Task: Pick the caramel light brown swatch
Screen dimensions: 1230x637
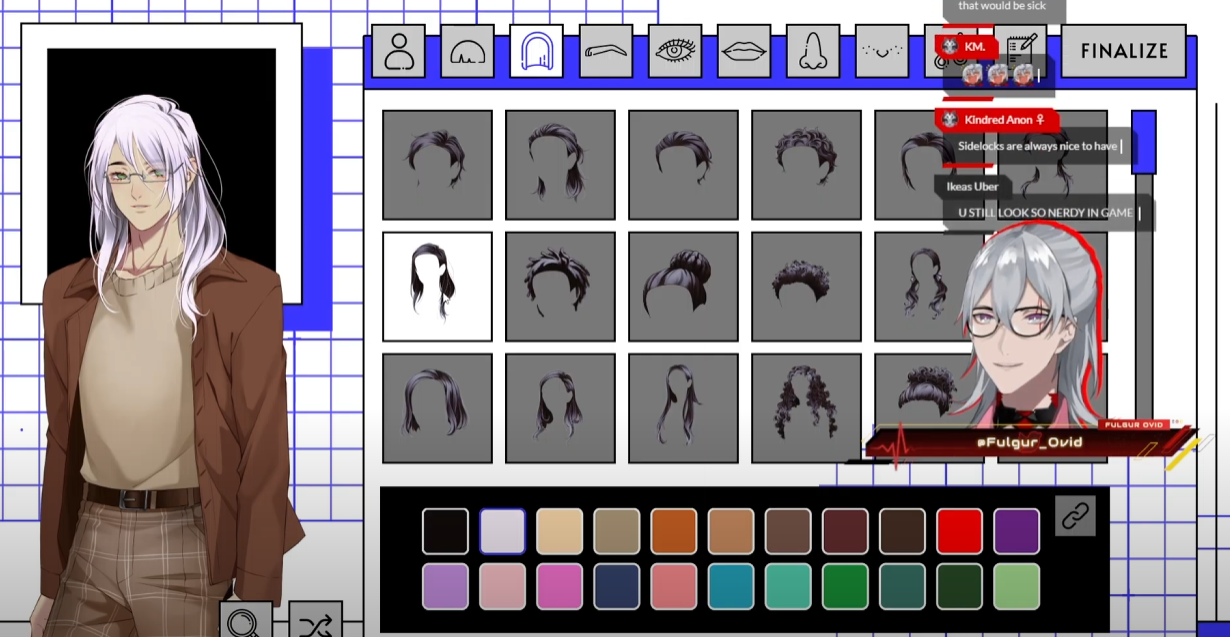Action: [x=731, y=531]
